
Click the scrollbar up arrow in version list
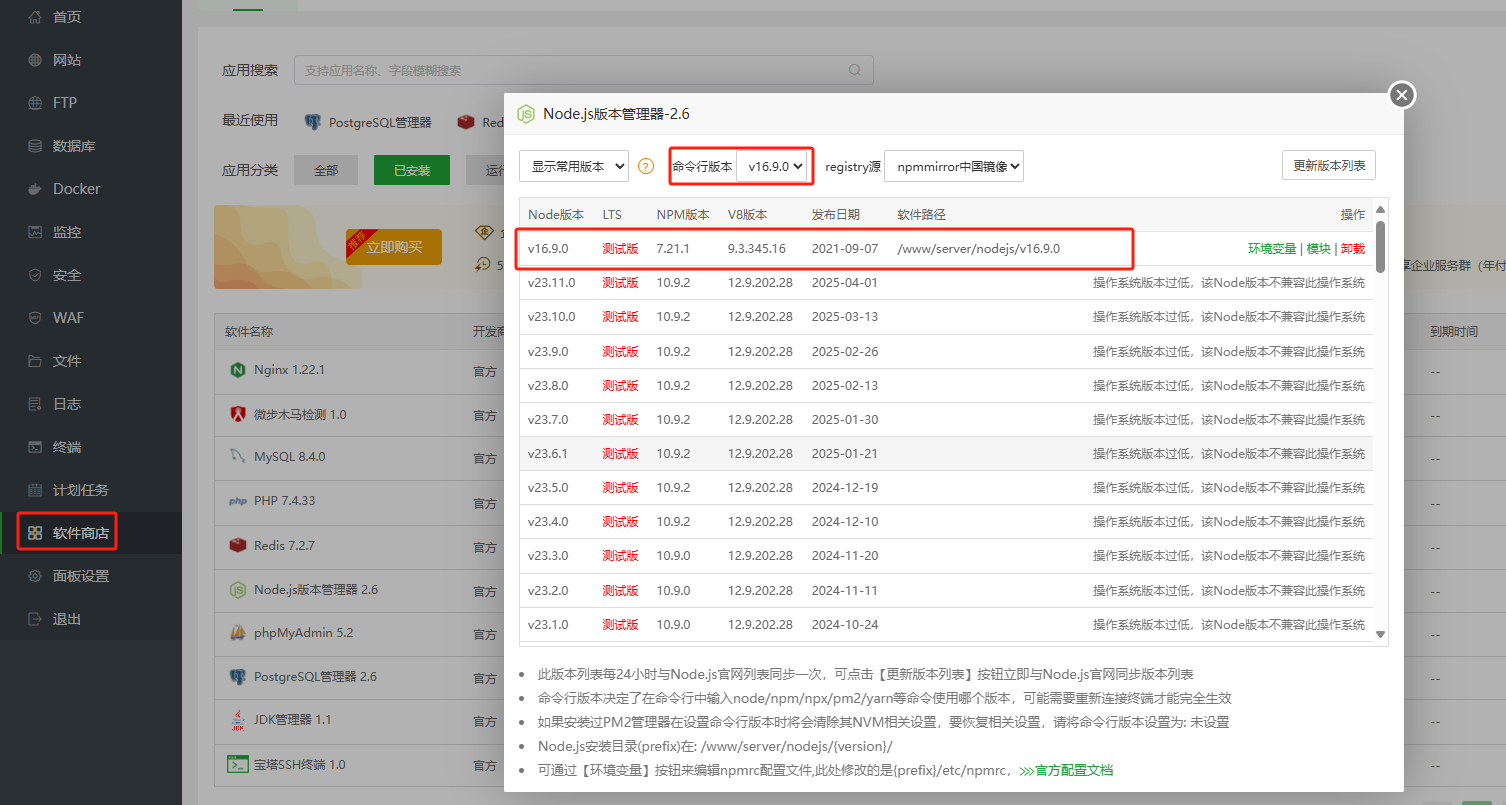[1381, 209]
